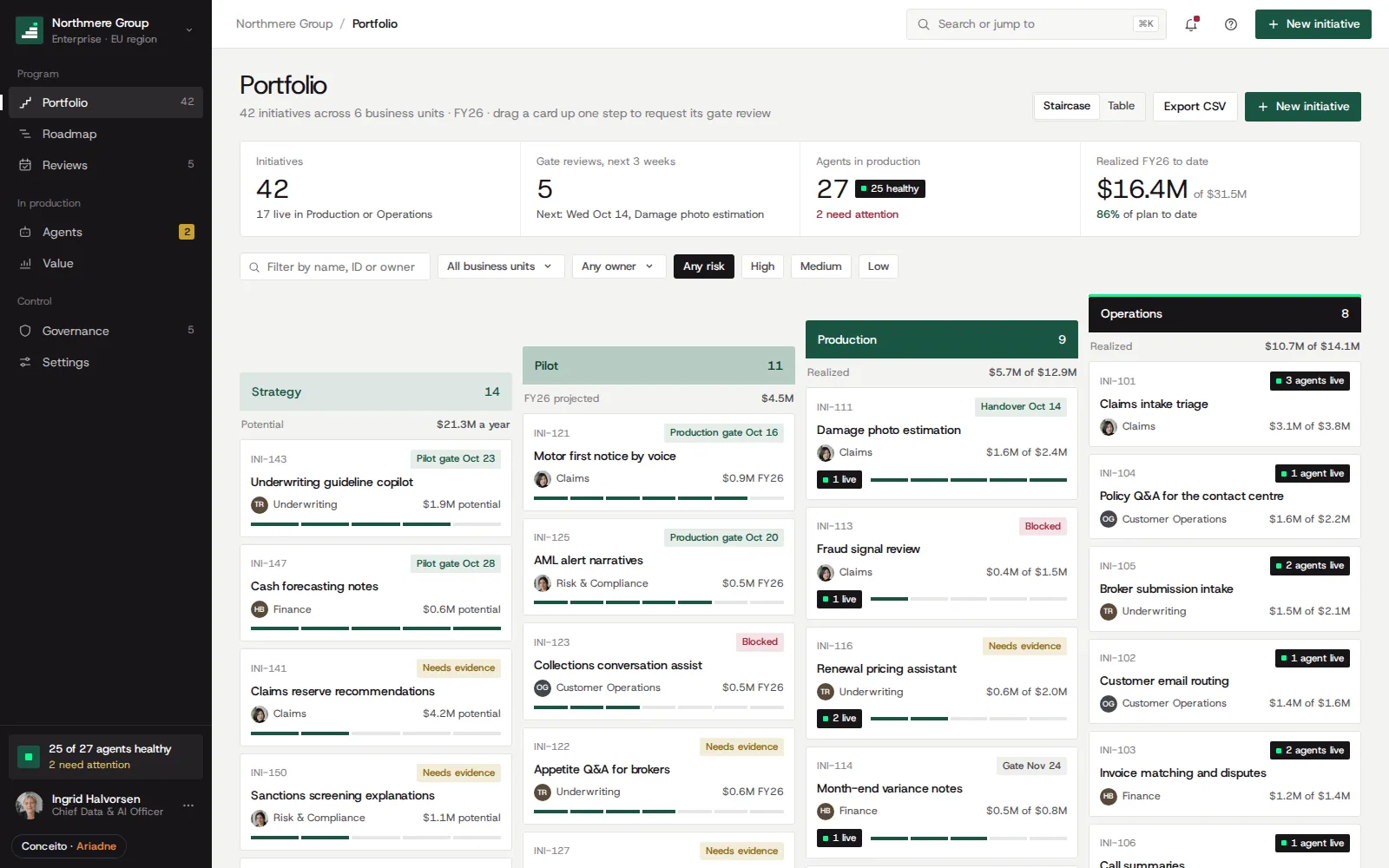Switch to the Table view

coord(1121,106)
